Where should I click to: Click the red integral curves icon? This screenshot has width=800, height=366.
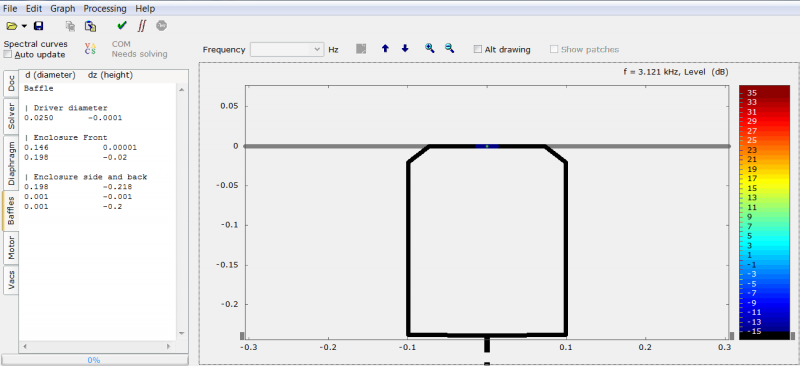(142, 26)
